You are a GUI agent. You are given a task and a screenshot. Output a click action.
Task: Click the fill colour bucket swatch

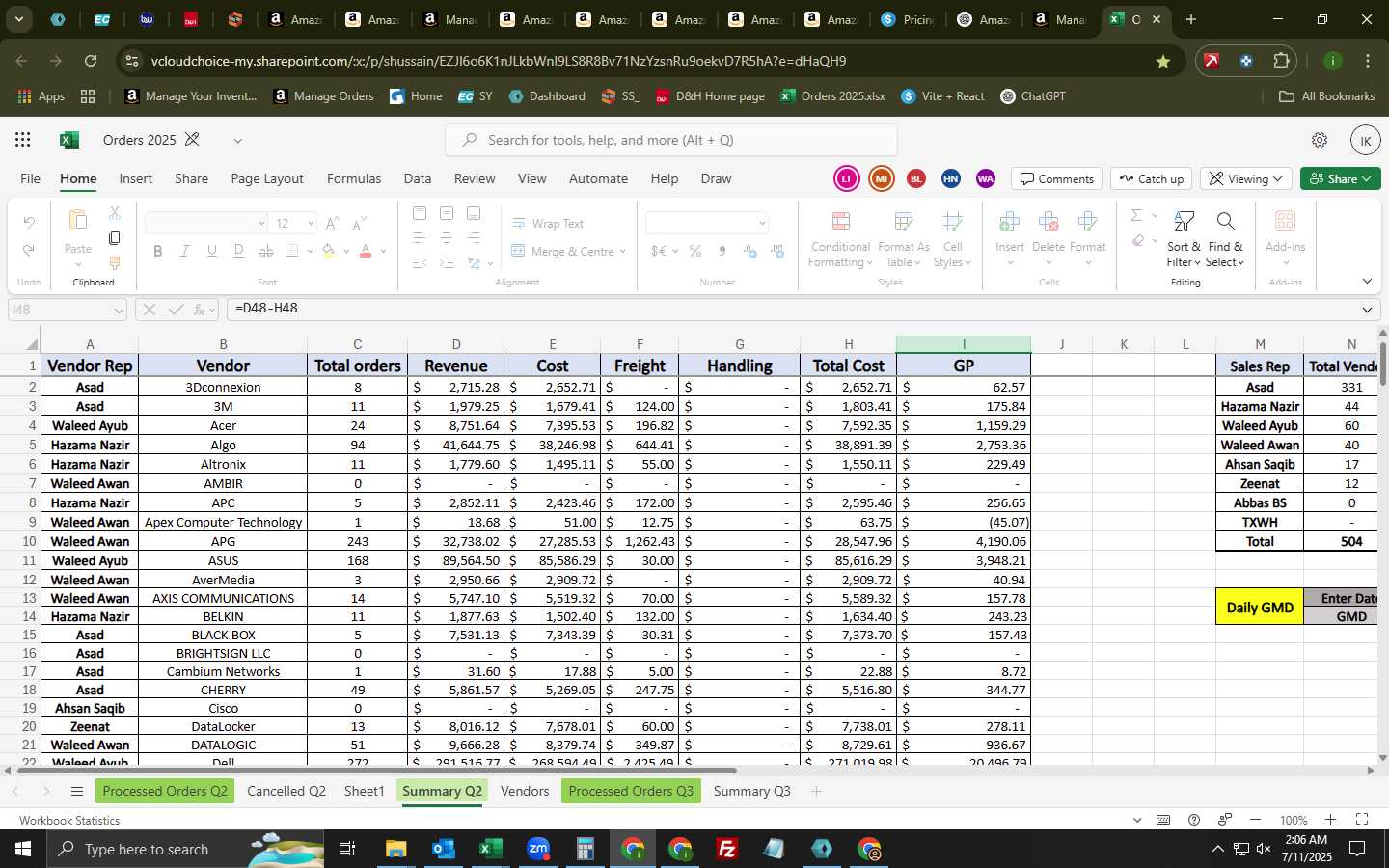click(329, 251)
